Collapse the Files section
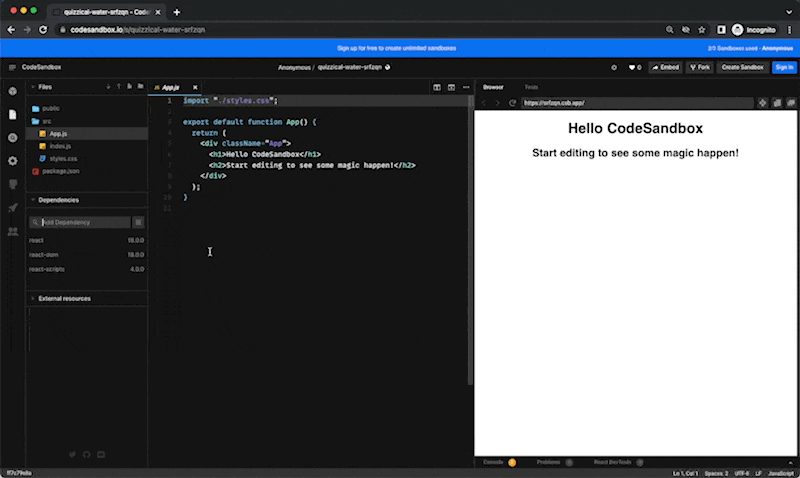The height and width of the screenshot is (478, 800). [32, 87]
